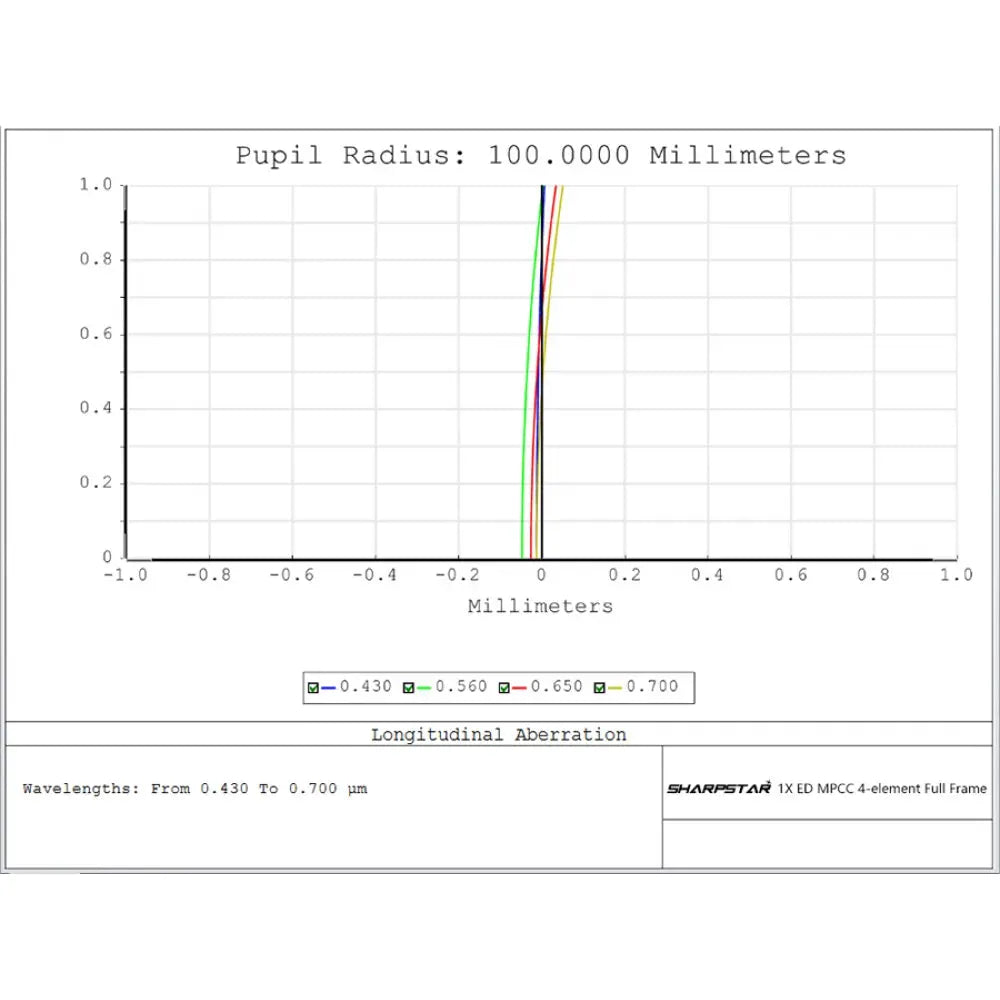This screenshot has width=1000, height=1000.
Task: Click the red line swatch in legend
Action: coord(519,688)
